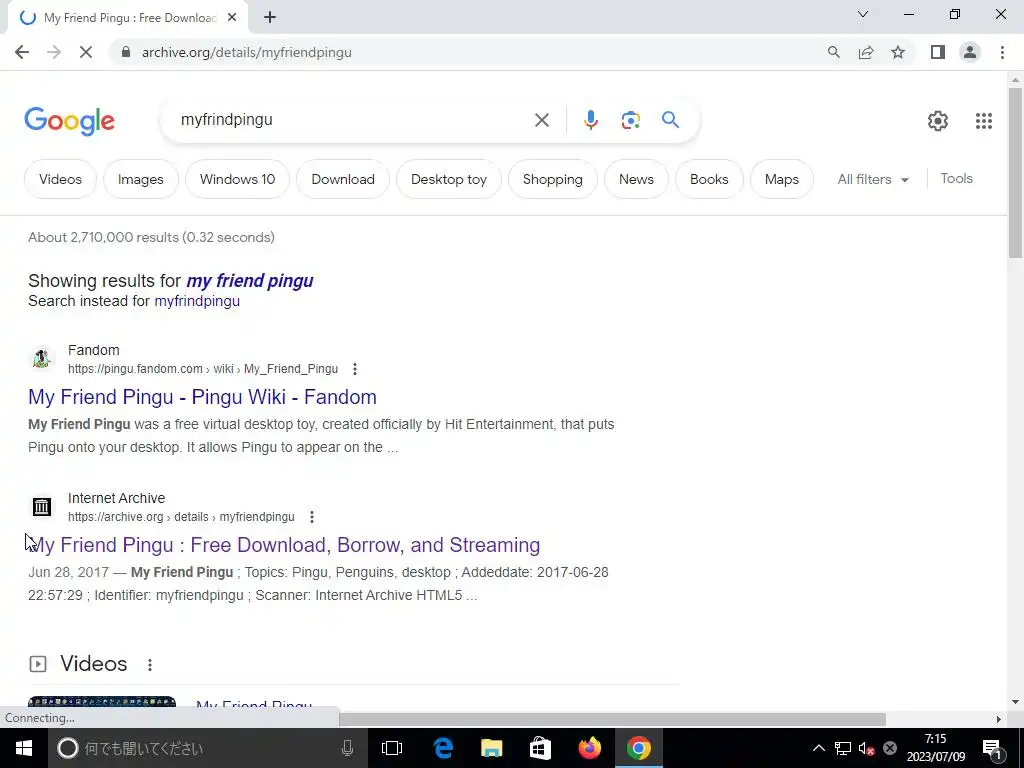The image size is (1024, 768).
Task: Open the Fandom result options menu
Action: pyautogui.click(x=355, y=369)
